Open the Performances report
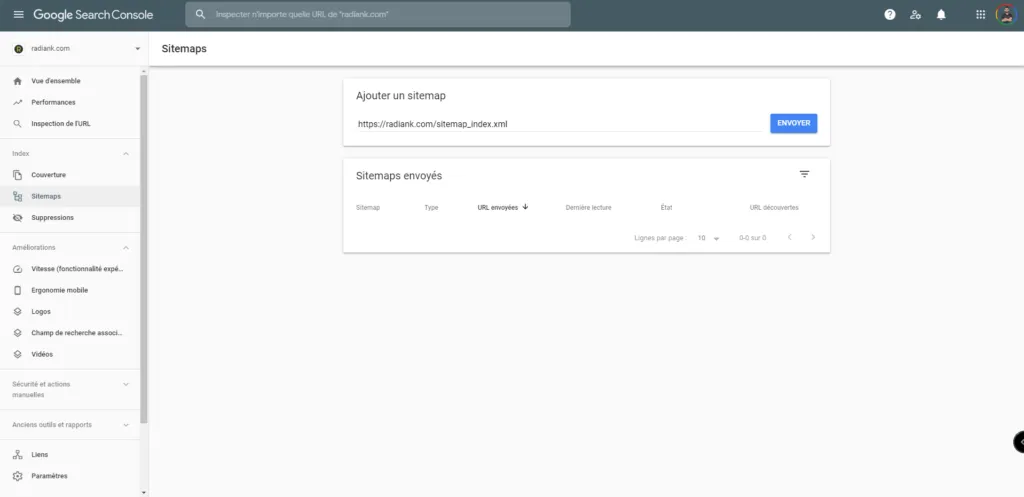This screenshot has width=1024, height=497. pyautogui.click(x=54, y=103)
